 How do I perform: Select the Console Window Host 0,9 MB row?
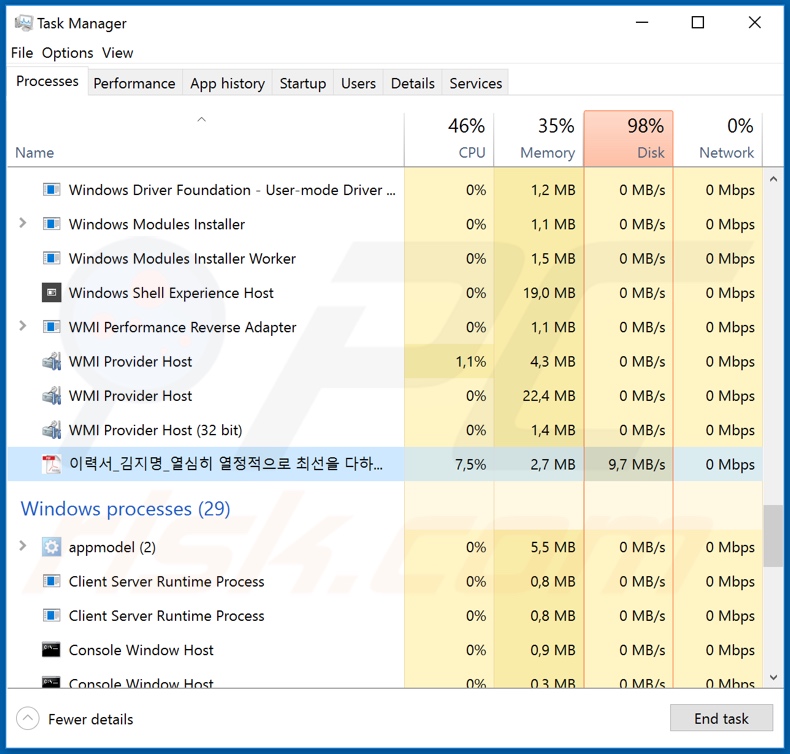click(x=385, y=650)
